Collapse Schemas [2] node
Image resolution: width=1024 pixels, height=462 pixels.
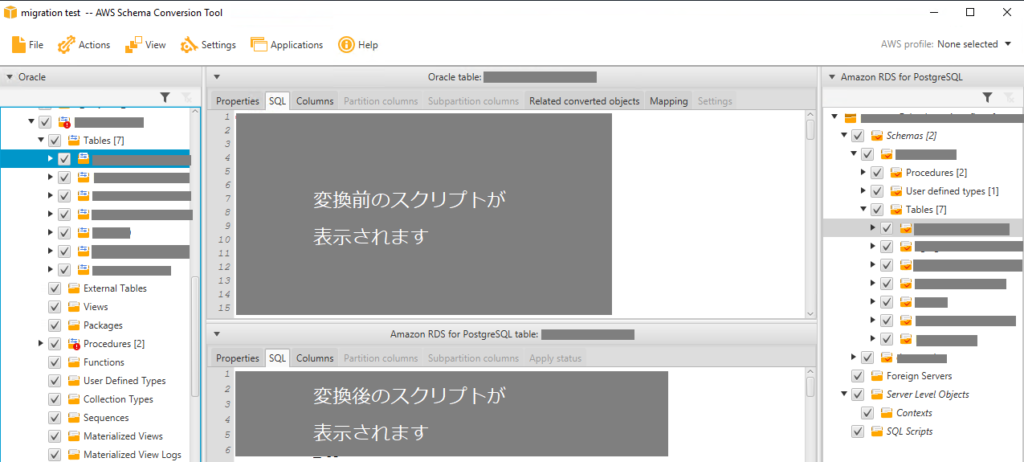[844, 135]
